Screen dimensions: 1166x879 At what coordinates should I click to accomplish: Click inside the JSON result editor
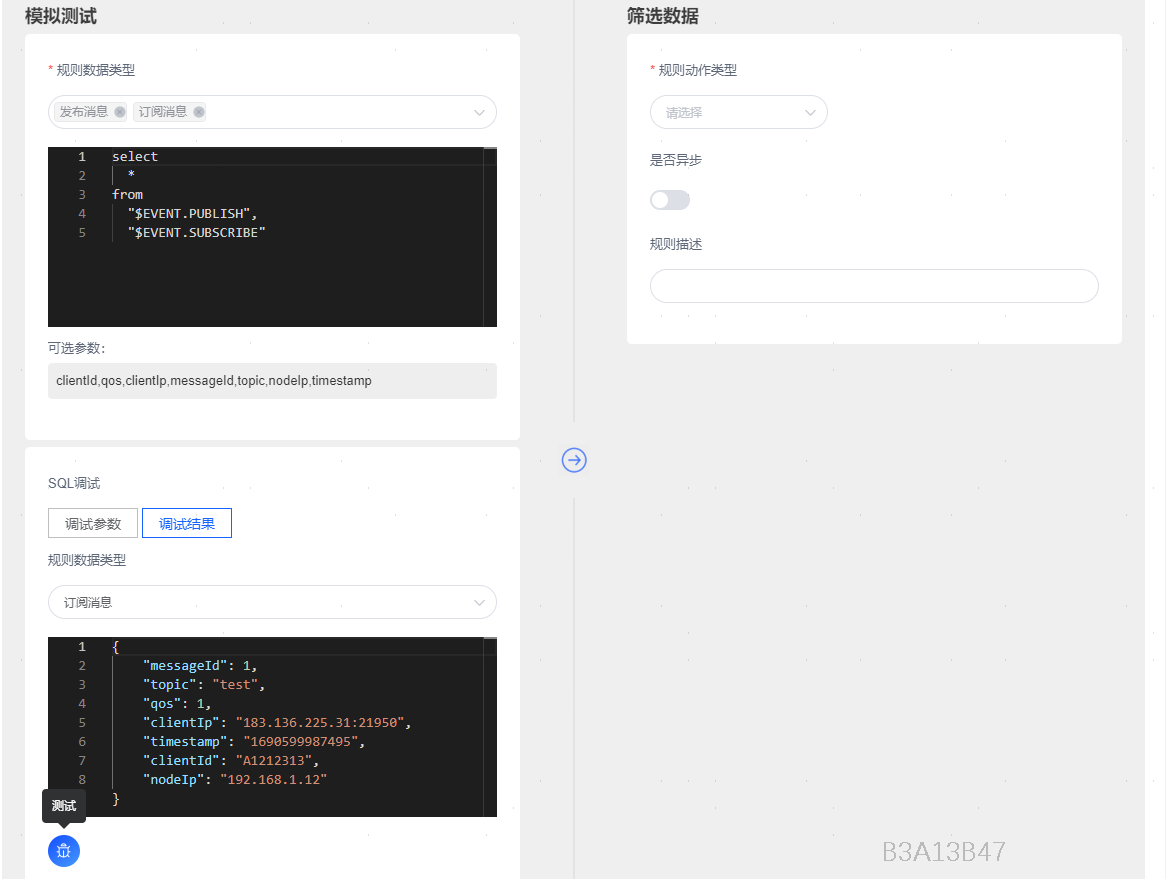(x=272, y=727)
